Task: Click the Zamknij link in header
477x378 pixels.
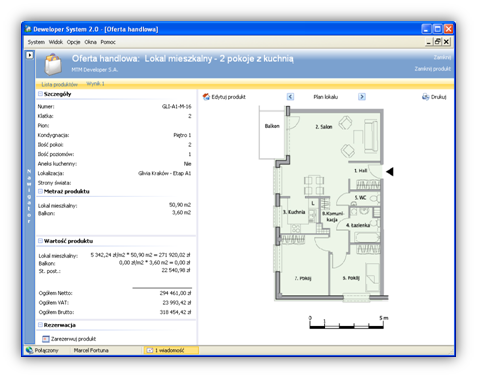Action: pyautogui.click(x=442, y=57)
